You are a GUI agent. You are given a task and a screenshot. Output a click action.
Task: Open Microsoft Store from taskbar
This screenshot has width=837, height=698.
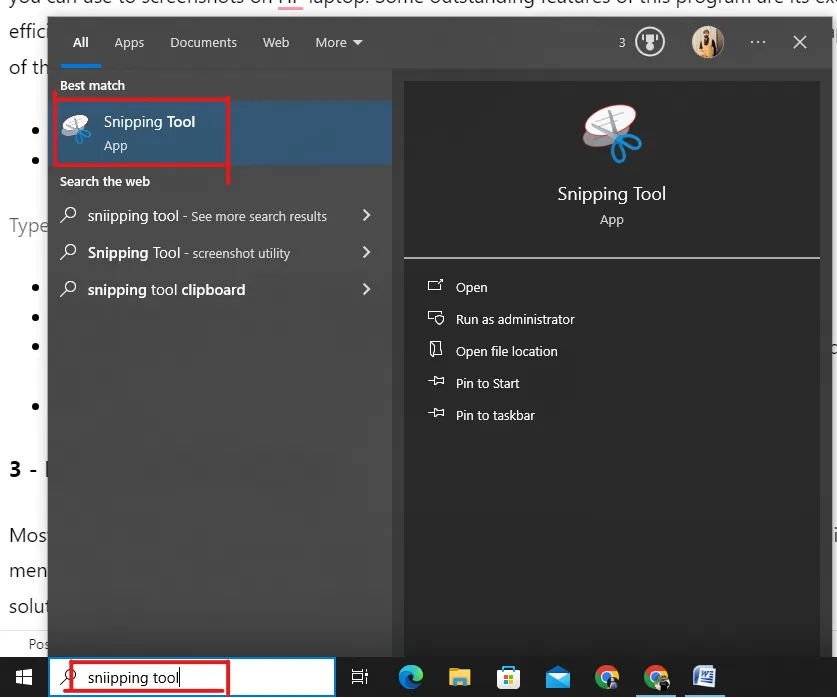click(508, 678)
